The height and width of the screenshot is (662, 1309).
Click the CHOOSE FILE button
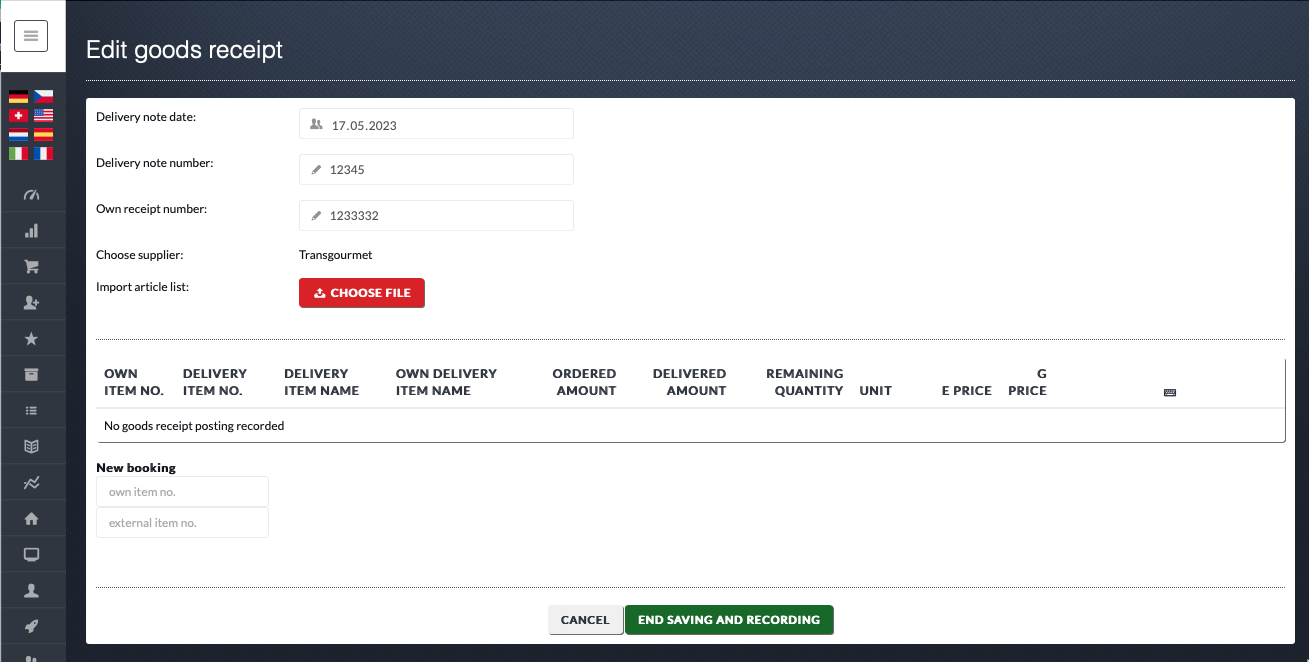[x=362, y=293]
